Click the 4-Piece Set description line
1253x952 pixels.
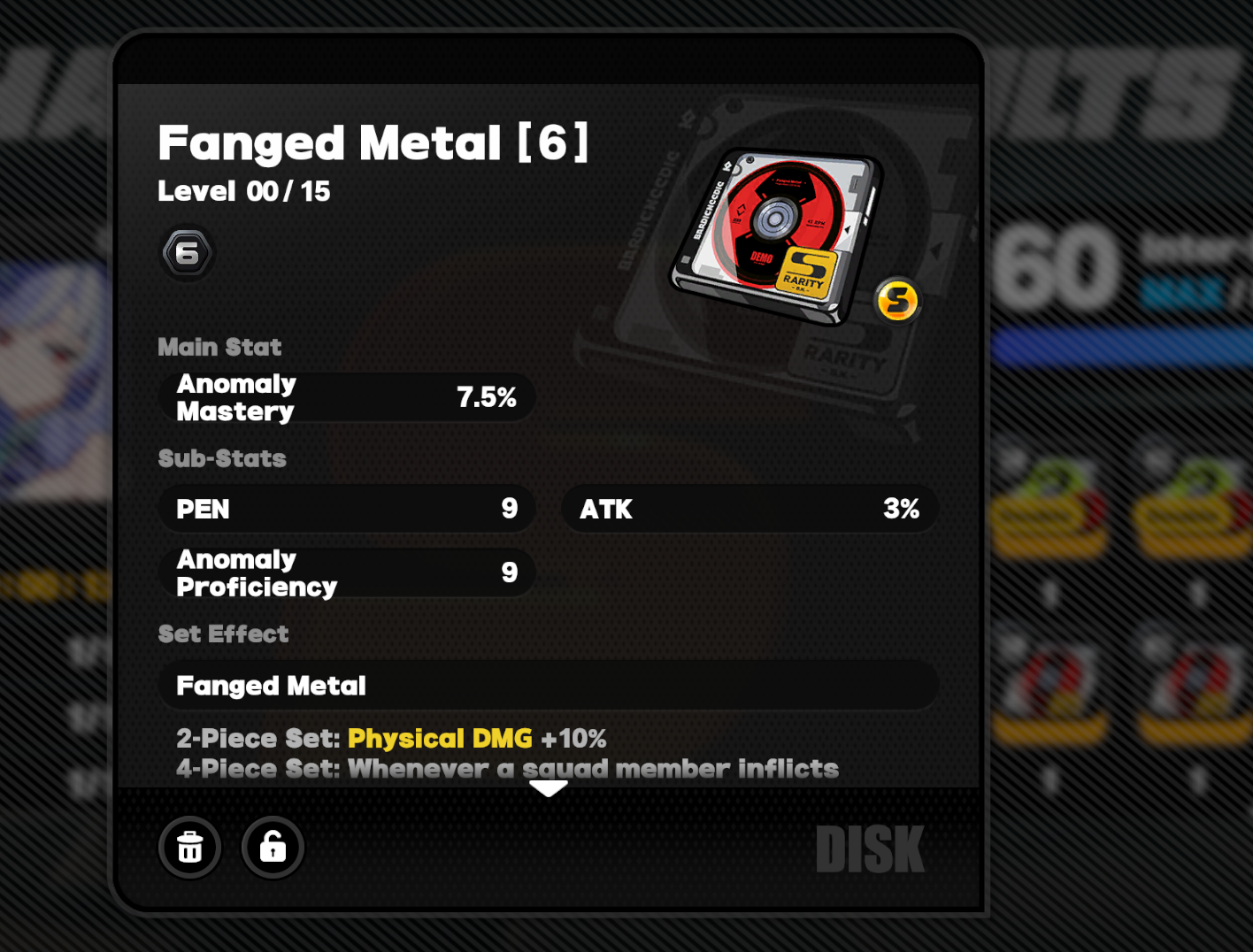point(507,768)
